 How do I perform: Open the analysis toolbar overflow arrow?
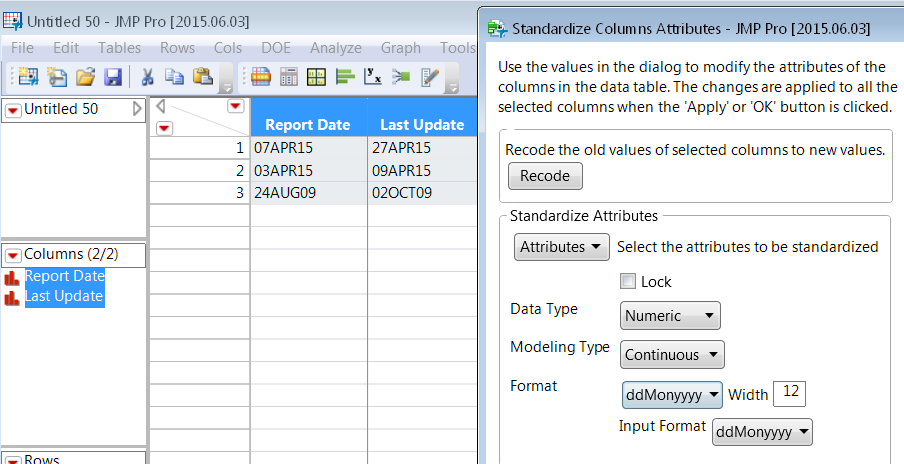coord(453,85)
